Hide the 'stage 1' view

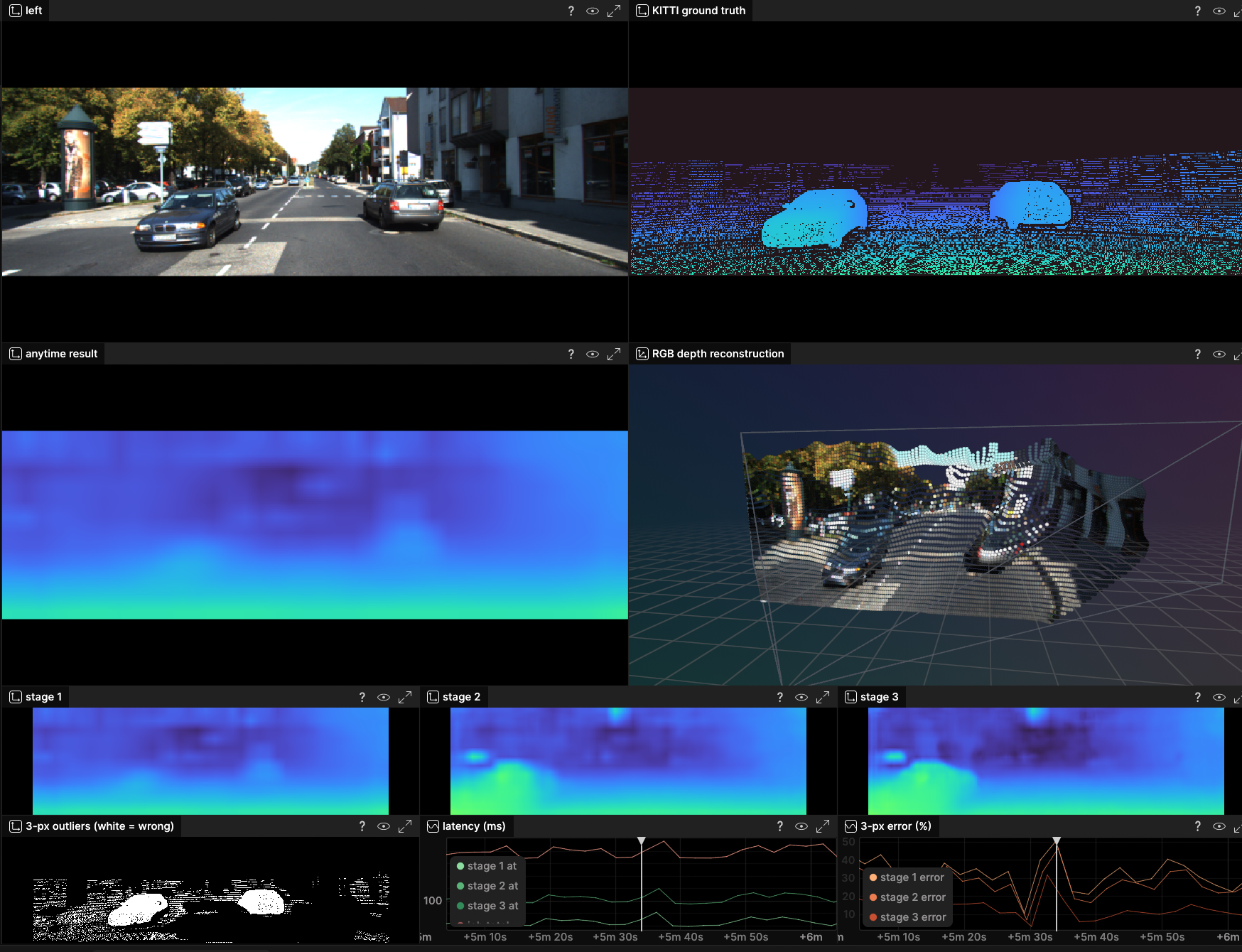pyautogui.click(x=384, y=697)
